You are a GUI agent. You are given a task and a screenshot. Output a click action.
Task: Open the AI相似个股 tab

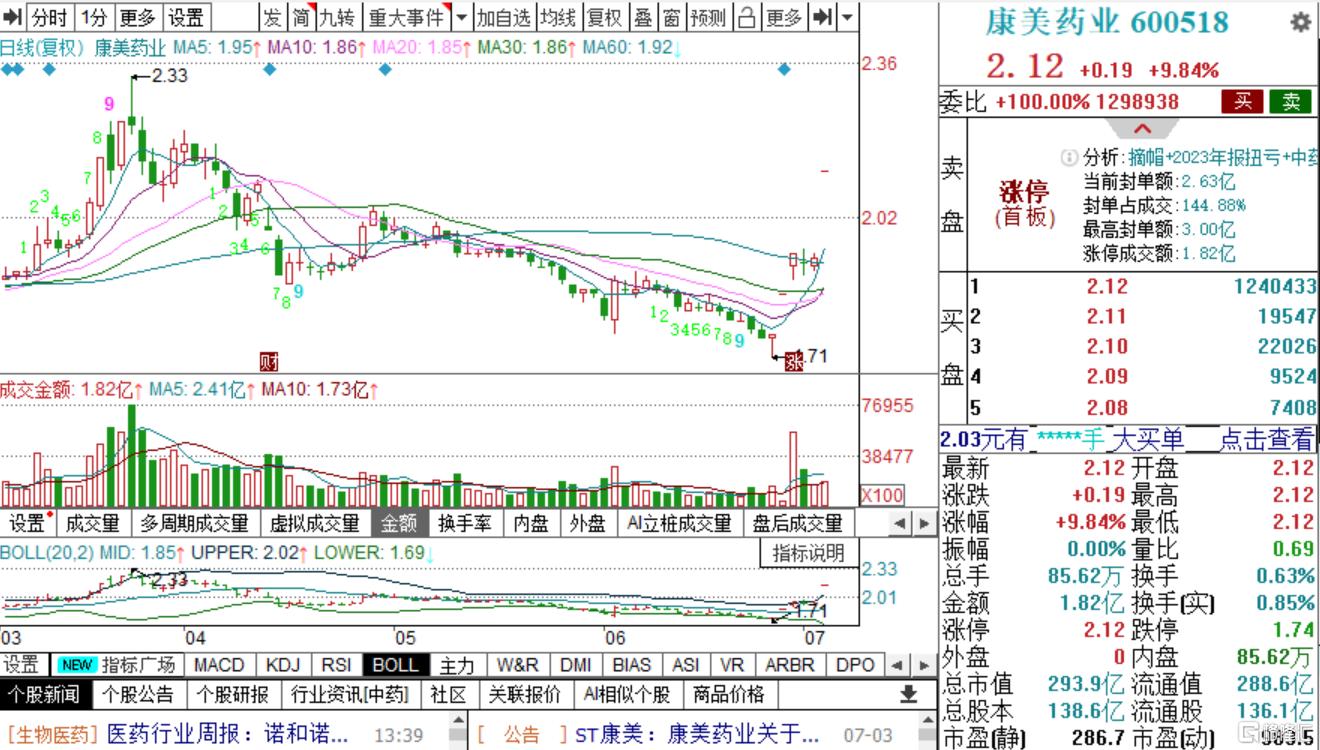(627, 694)
